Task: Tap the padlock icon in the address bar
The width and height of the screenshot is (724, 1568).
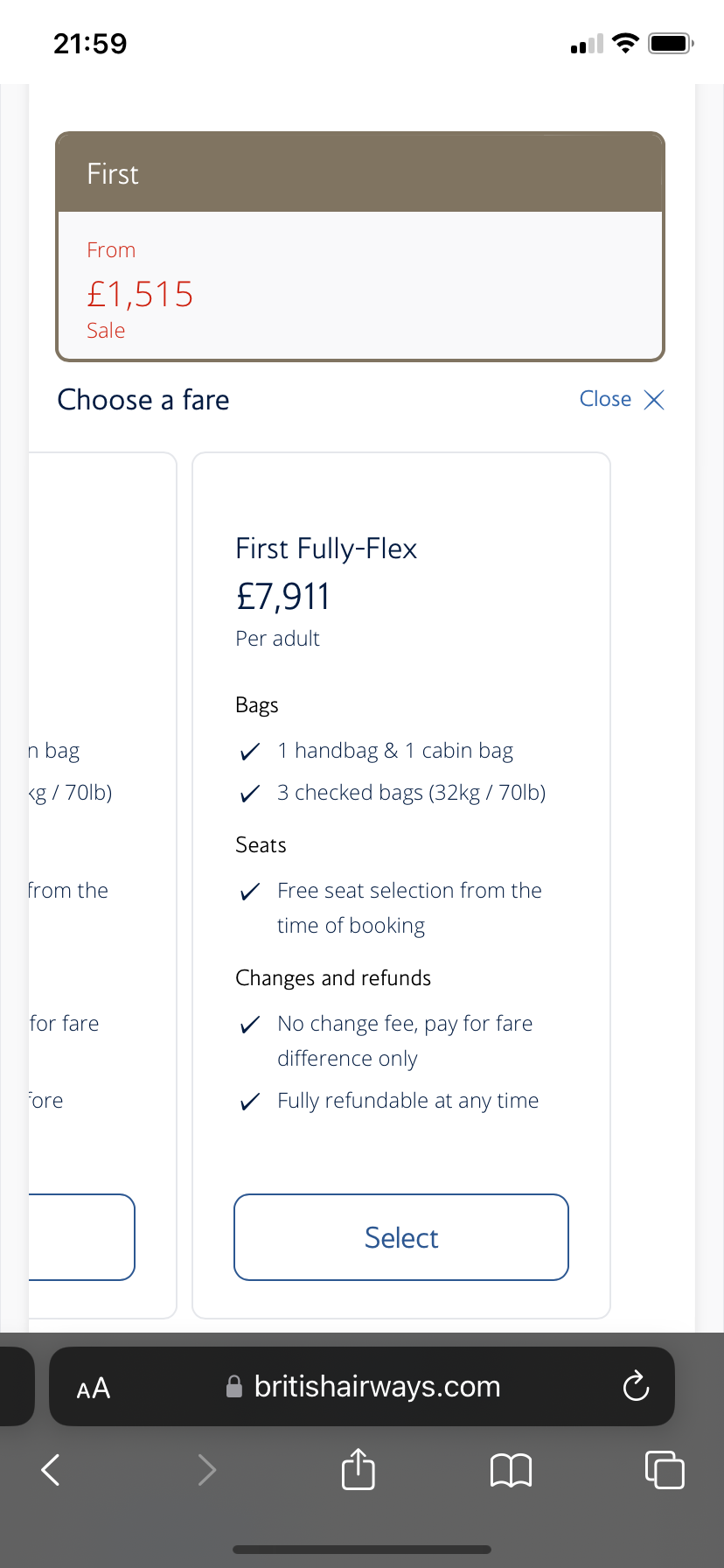Action: (234, 1386)
